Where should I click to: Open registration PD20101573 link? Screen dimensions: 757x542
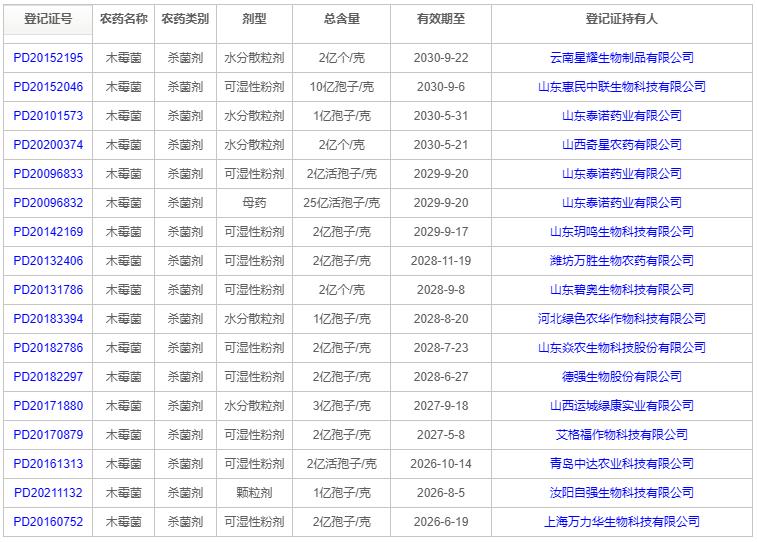coord(48,116)
